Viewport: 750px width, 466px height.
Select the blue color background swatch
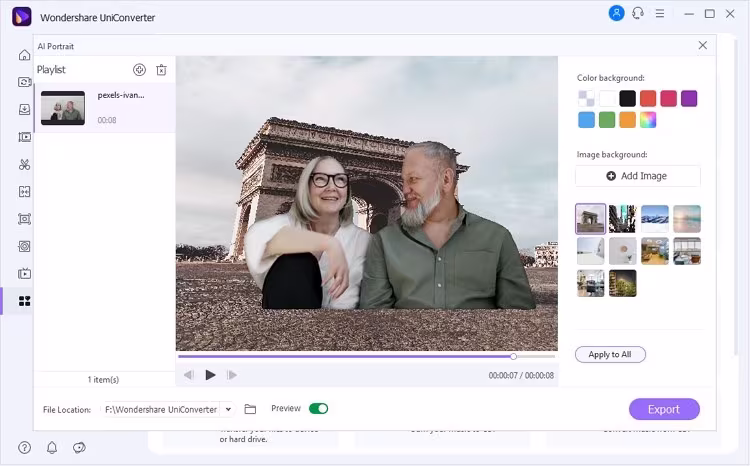pos(586,120)
